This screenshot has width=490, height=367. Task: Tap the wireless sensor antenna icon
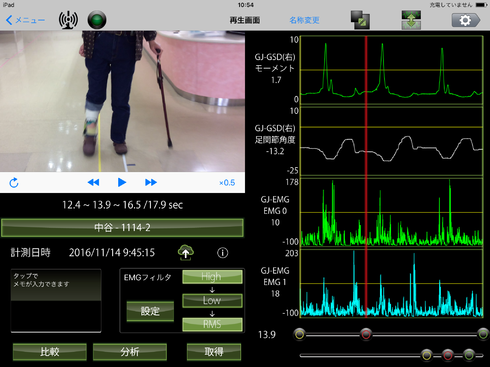click(x=68, y=20)
